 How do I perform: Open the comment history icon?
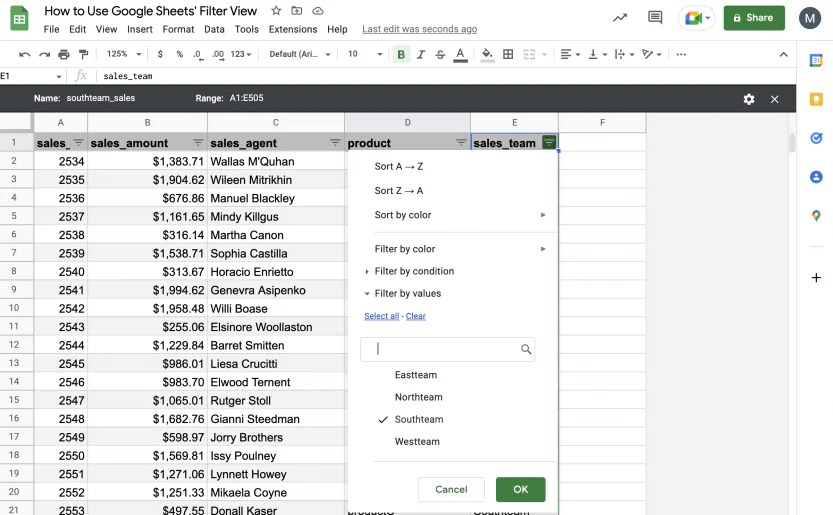coord(655,18)
